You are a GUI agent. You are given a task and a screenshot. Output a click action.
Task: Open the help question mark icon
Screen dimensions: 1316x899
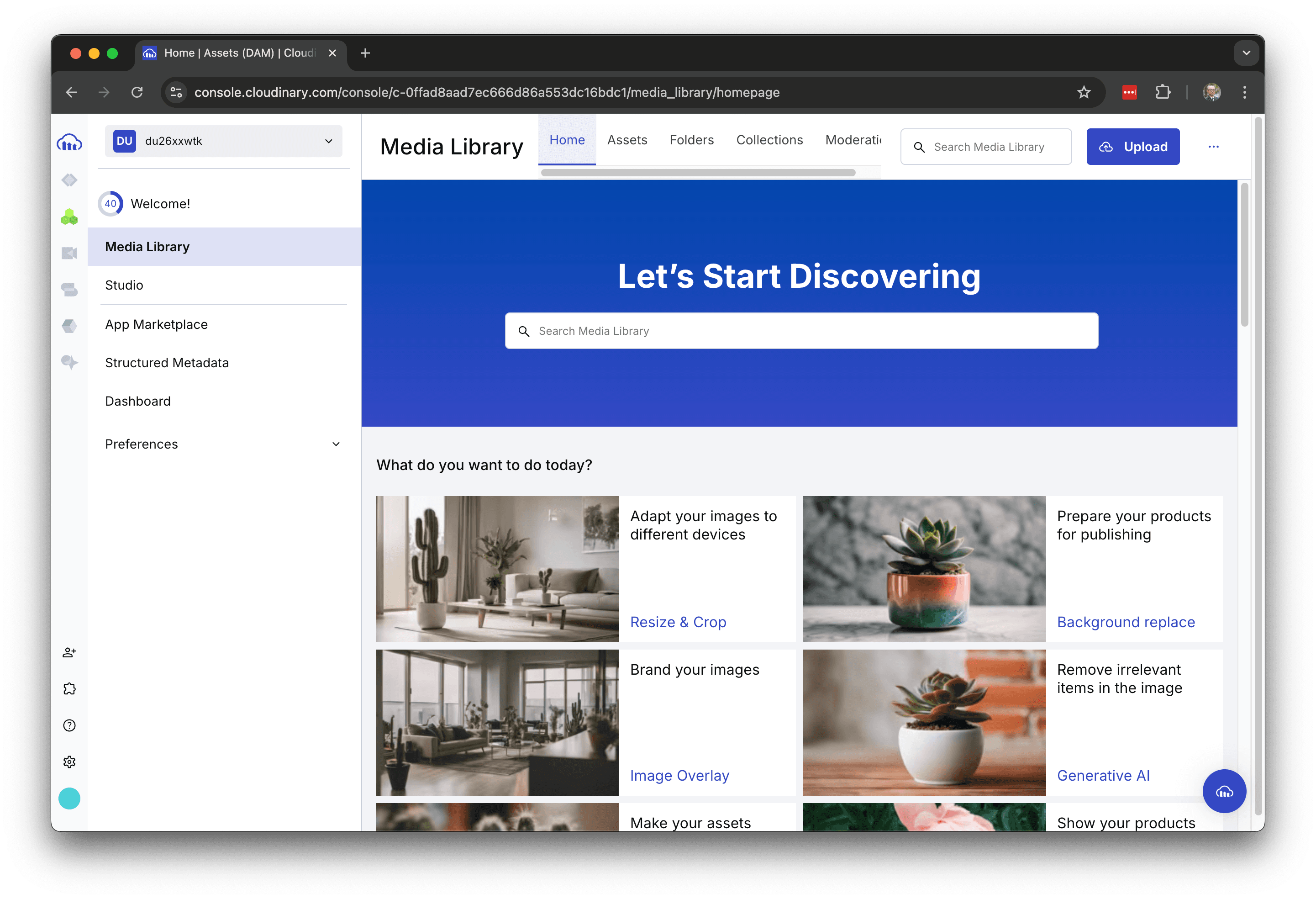pos(69,726)
